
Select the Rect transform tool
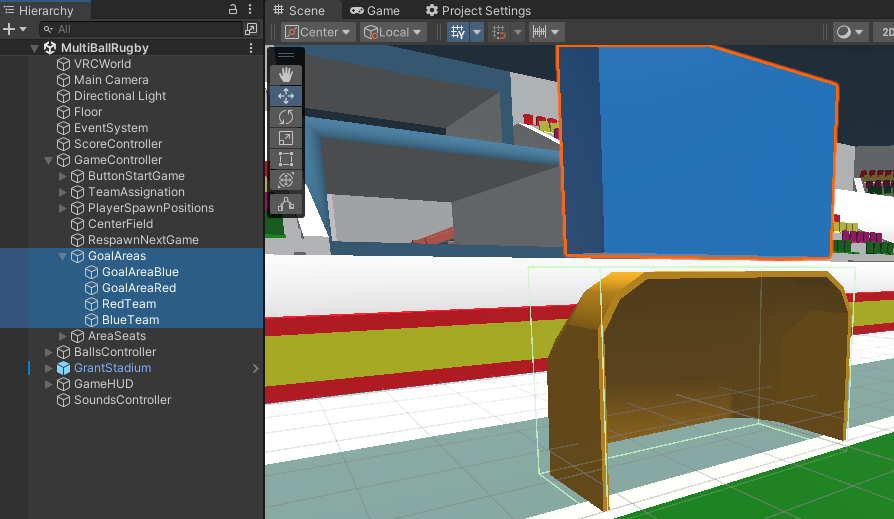click(286, 159)
